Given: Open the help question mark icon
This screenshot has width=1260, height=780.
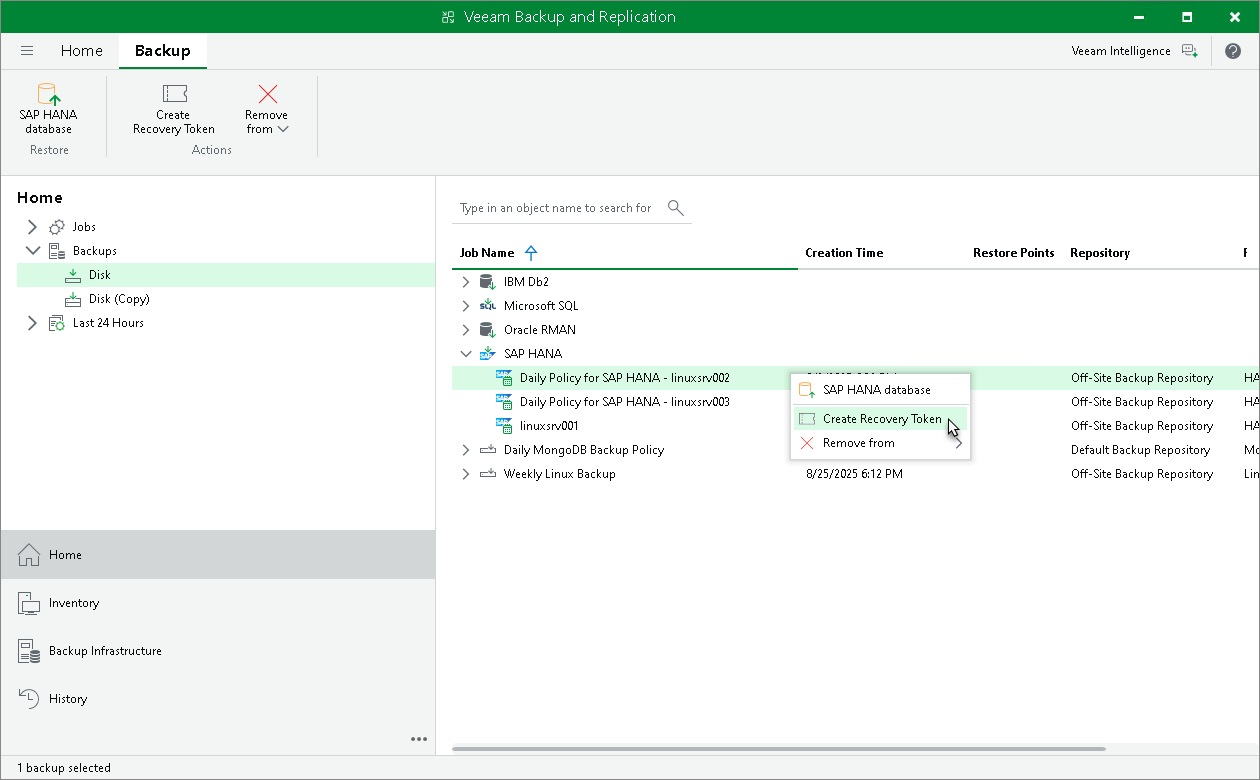Looking at the screenshot, I should pyautogui.click(x=1233, y=51).
